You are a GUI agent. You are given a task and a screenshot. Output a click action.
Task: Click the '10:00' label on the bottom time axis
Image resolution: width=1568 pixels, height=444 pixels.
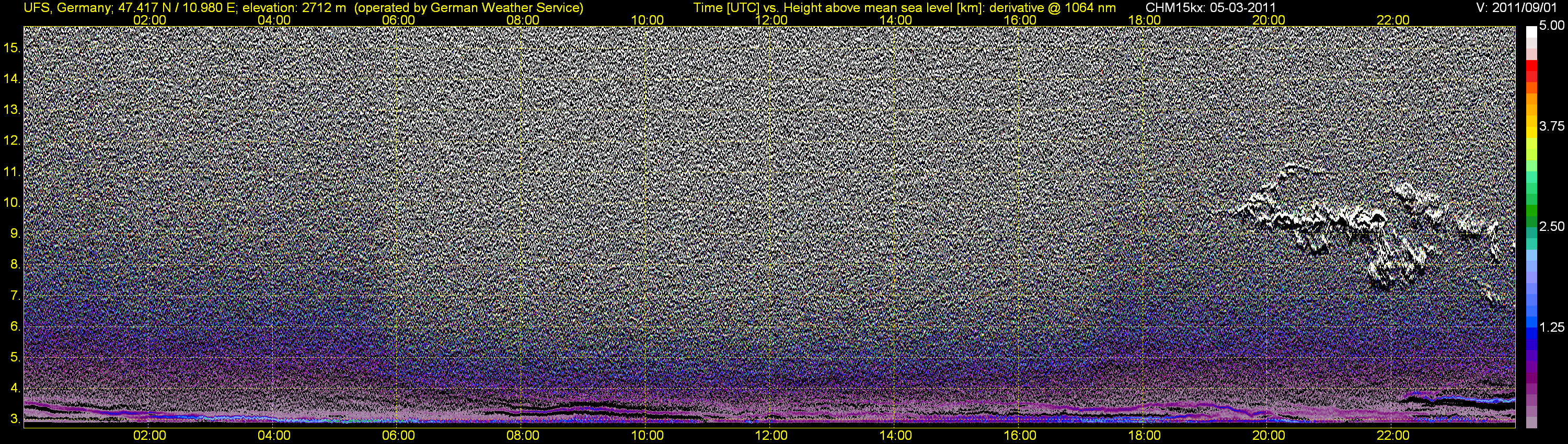tap(647, 436)
